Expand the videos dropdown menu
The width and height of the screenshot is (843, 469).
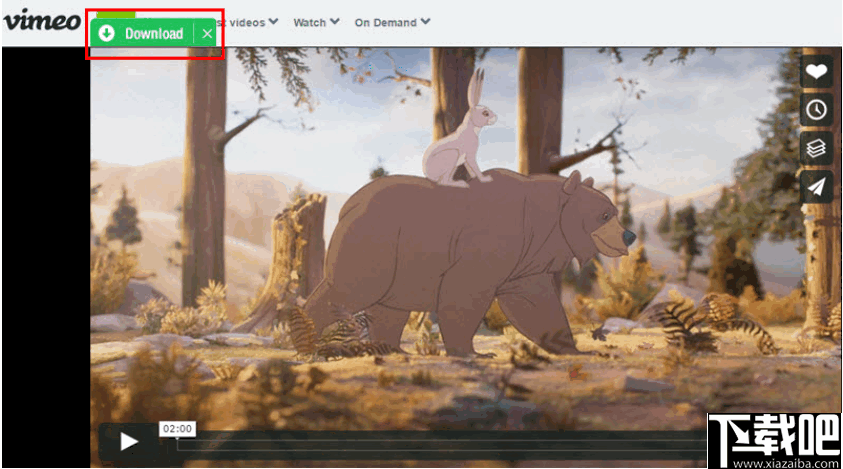pos(253,23)
